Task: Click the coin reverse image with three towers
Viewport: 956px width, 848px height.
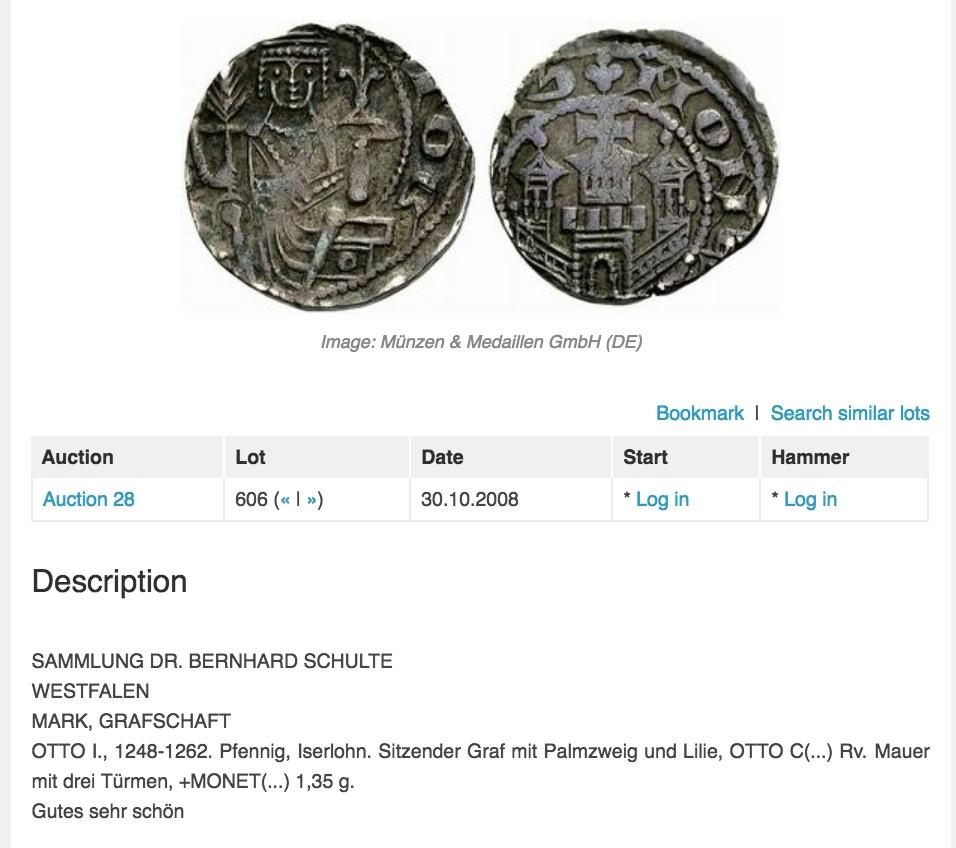Action: [634, 167]
